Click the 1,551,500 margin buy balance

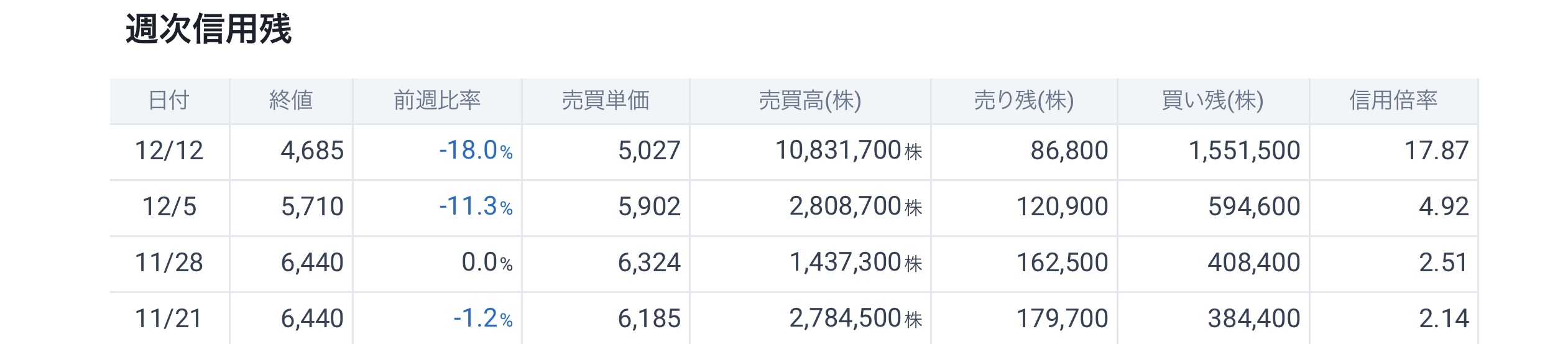pyautogui.click(x=1244, y=151)
